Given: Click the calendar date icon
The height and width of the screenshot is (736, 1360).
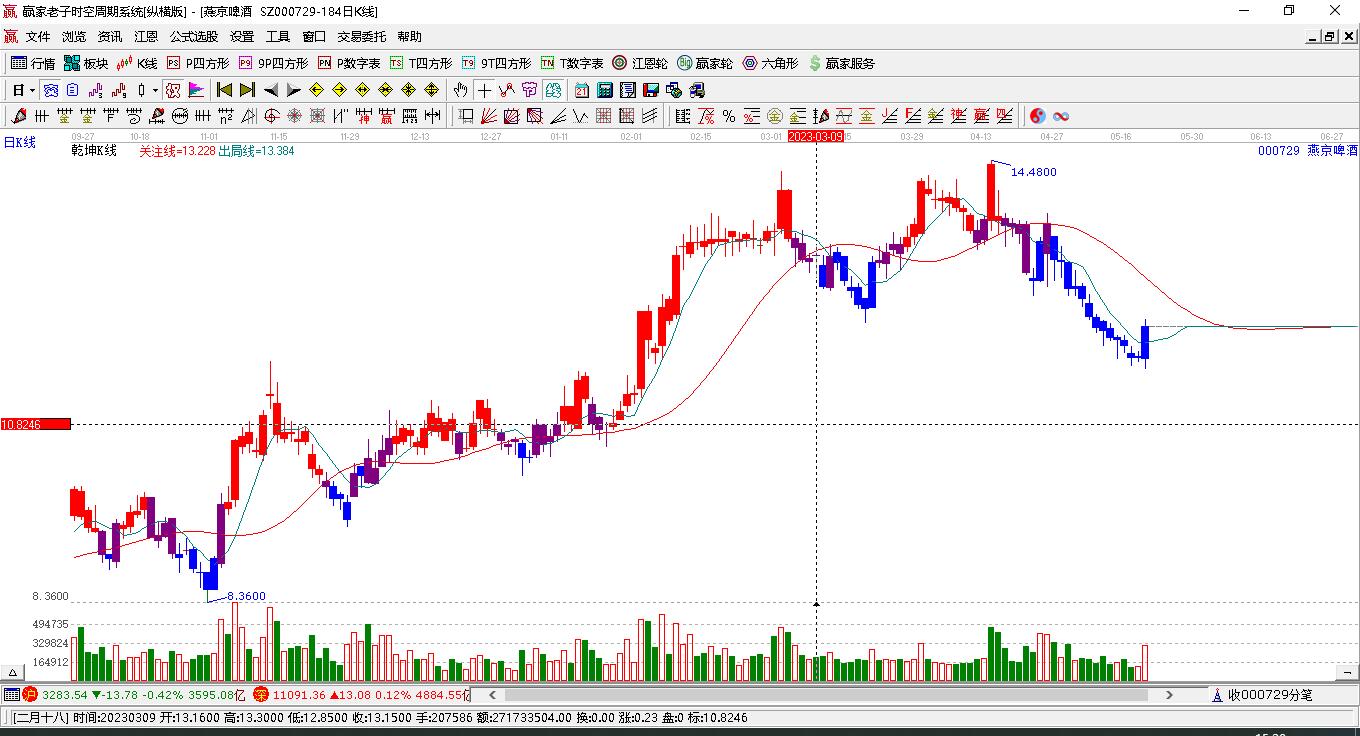Looking at the screenshot, I should coord(581,90).
